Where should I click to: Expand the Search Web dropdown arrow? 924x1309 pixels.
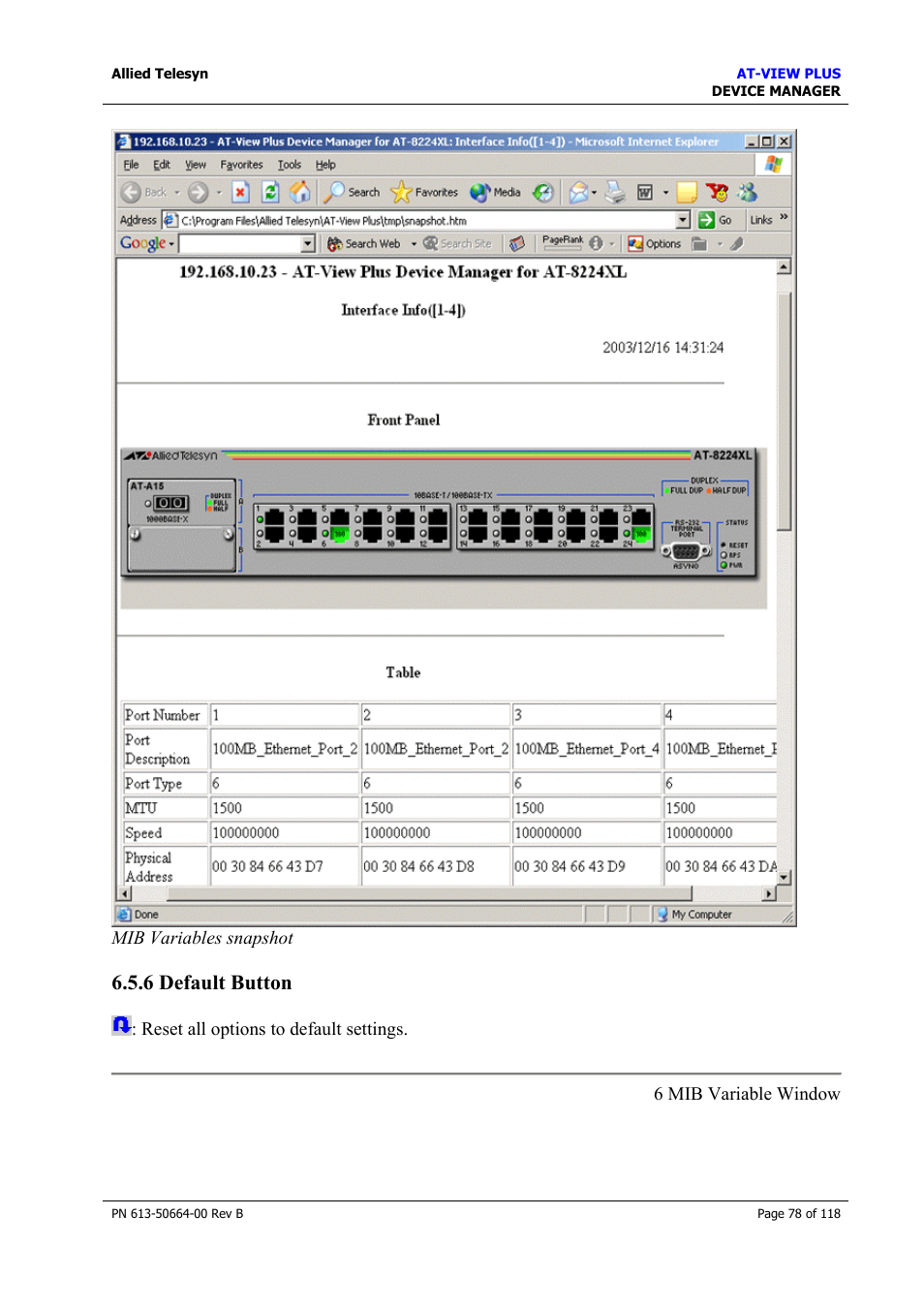point(414,242)
